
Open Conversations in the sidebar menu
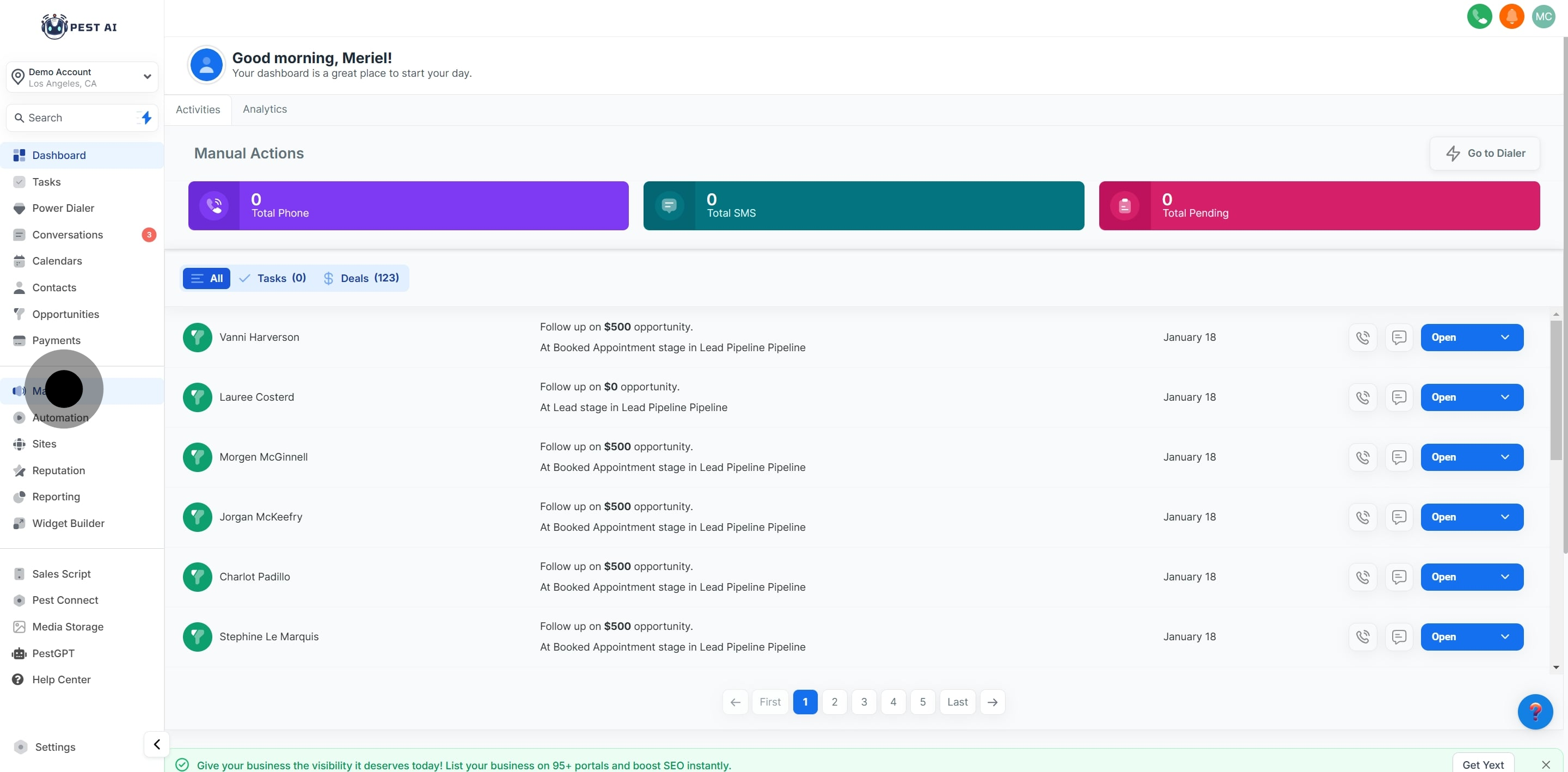pyautogui.click(x=68, y=235)
